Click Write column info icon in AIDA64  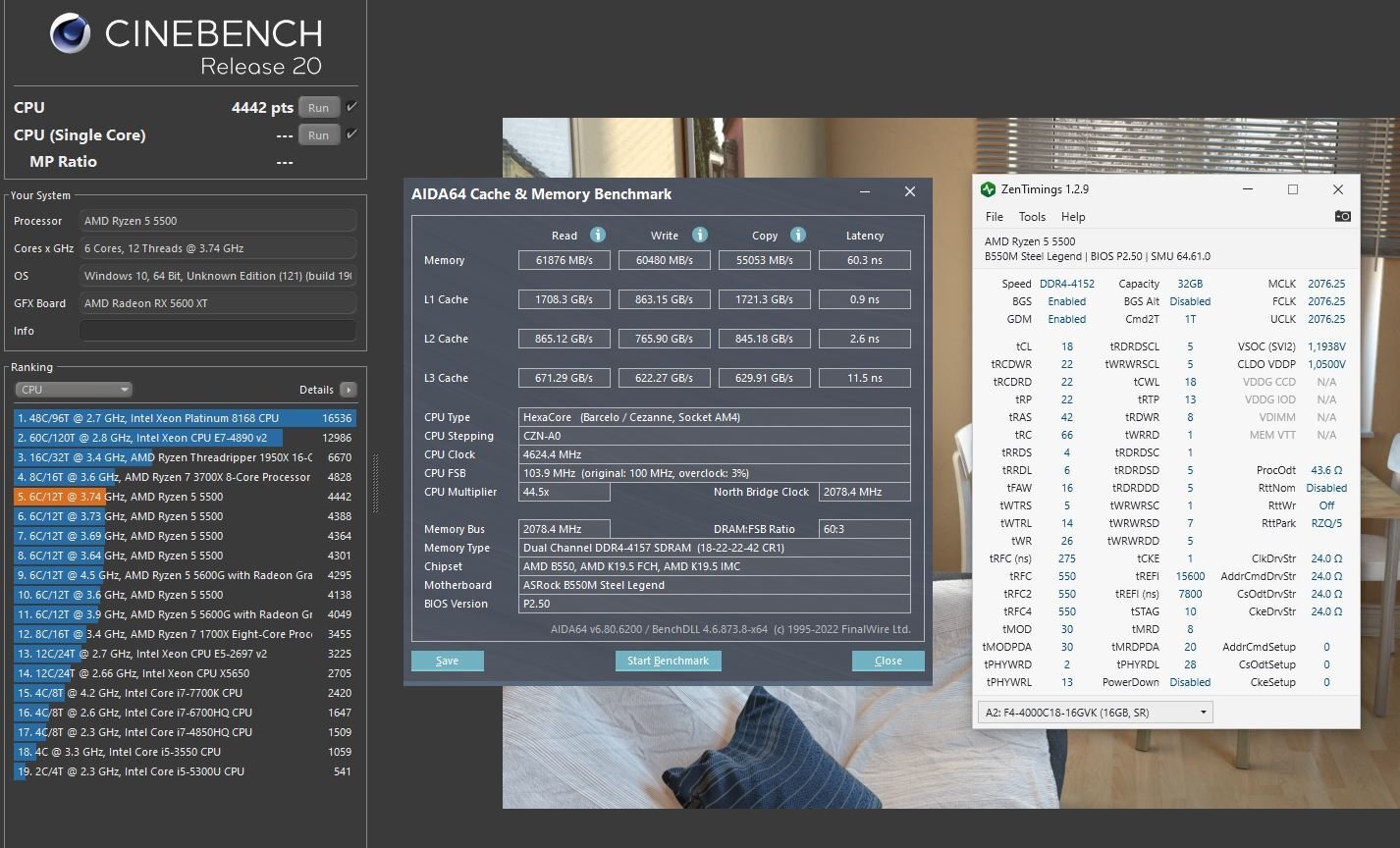click(699, 235)
